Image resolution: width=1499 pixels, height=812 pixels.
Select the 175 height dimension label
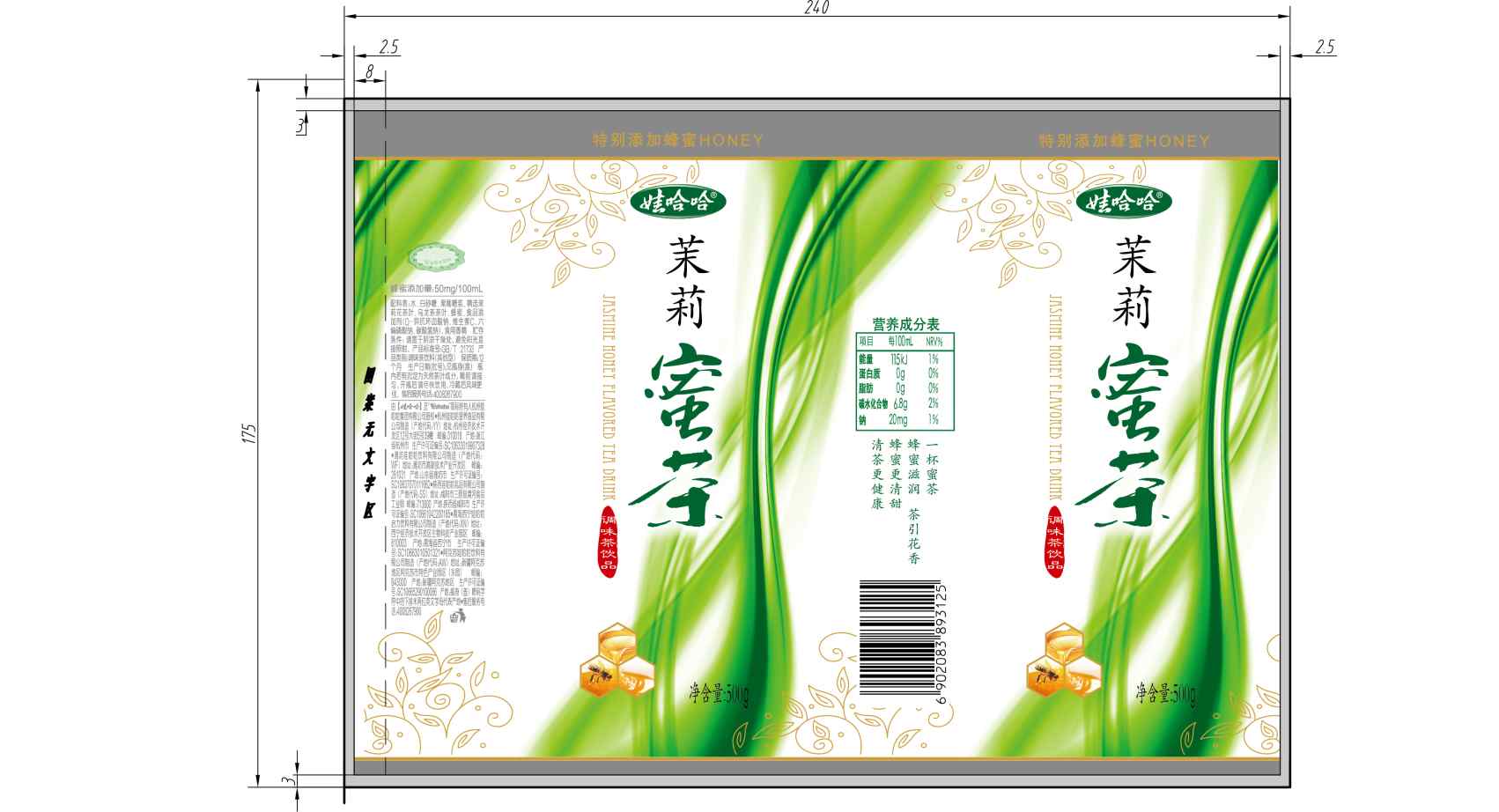(x=248, y=432)
